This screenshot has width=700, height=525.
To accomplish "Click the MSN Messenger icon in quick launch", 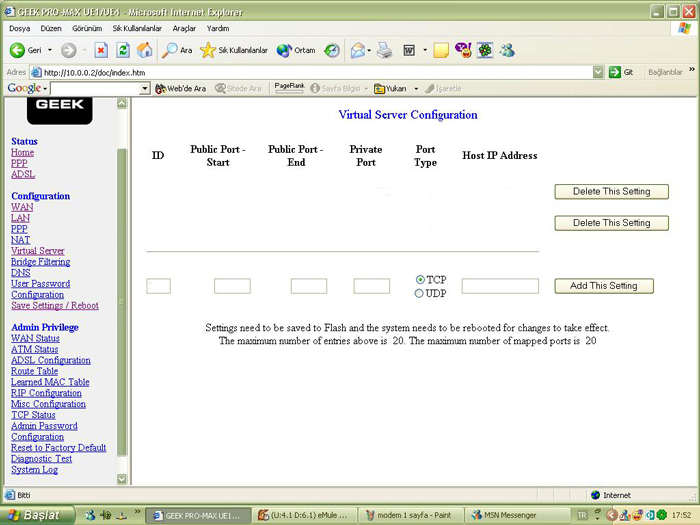I will click(x=90, y=515).
